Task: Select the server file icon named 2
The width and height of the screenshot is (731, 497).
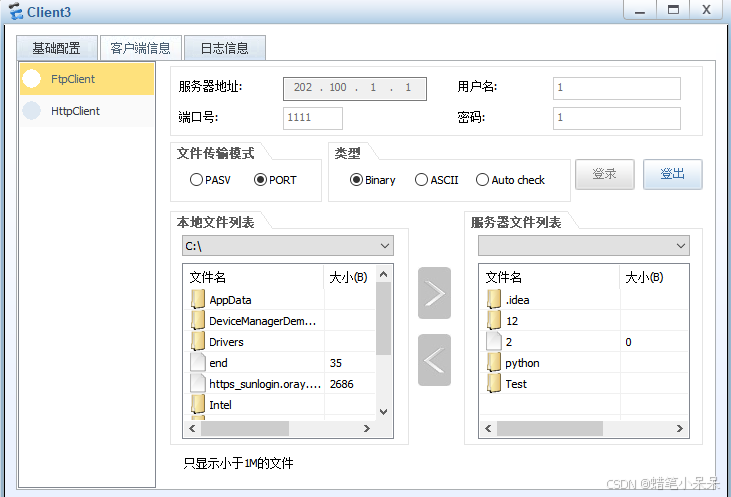Action: tap(494, 341)
